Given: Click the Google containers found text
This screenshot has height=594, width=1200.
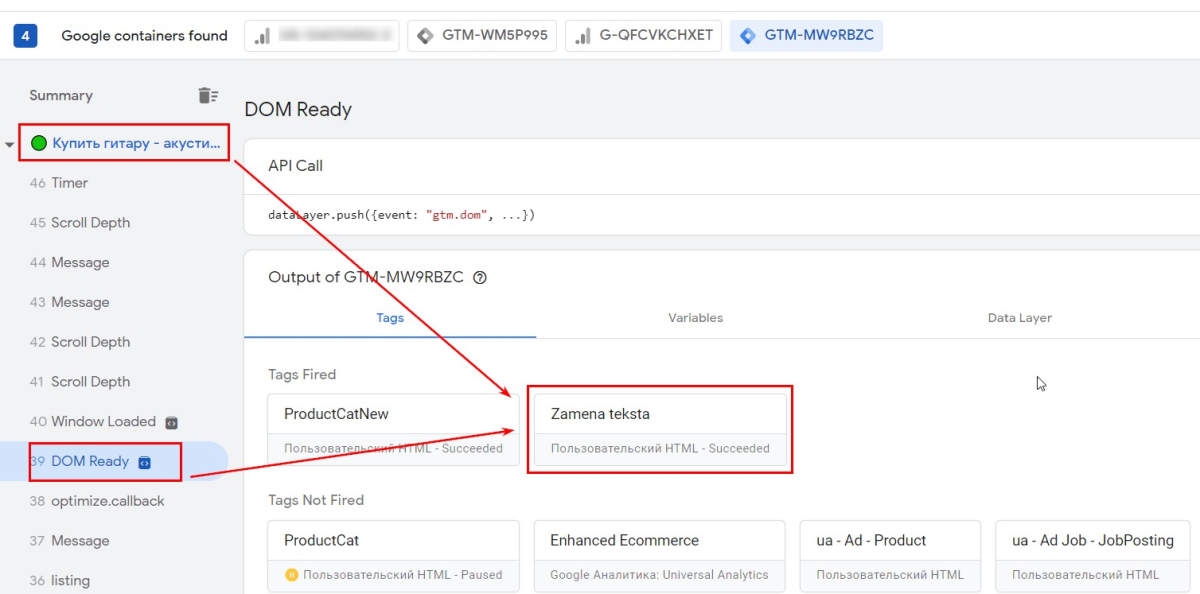Looking at the screenshot, I should click(x=145, y=36).
